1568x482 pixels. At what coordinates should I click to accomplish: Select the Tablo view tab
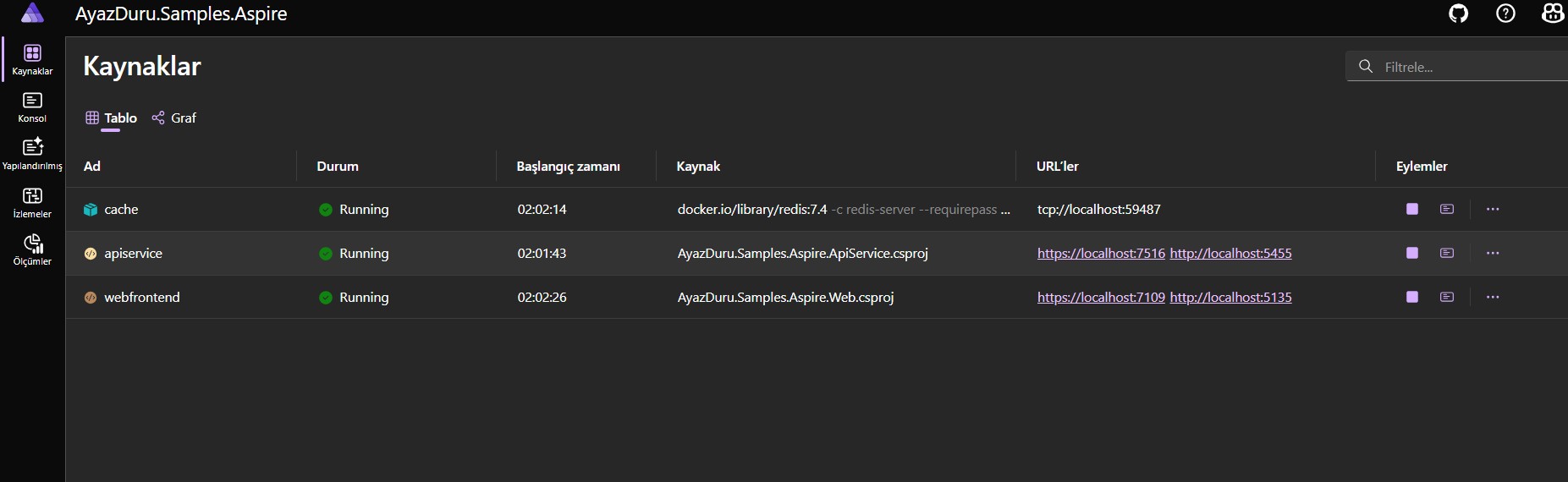[112, 118]
